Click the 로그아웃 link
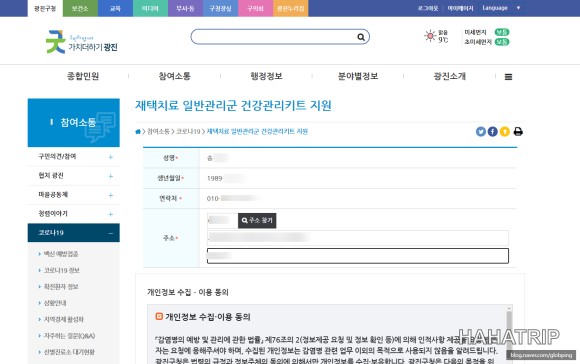Image resolution: width=580 pixels, height=364 pixels. click(428, 8)
